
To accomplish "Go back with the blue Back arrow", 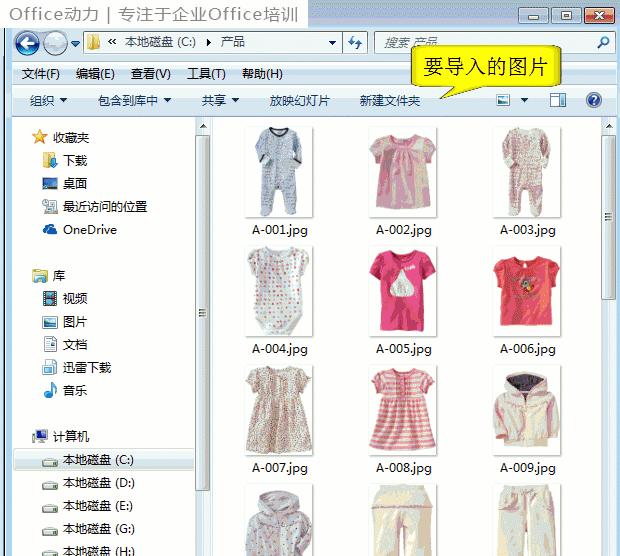I will click(27, 43).
